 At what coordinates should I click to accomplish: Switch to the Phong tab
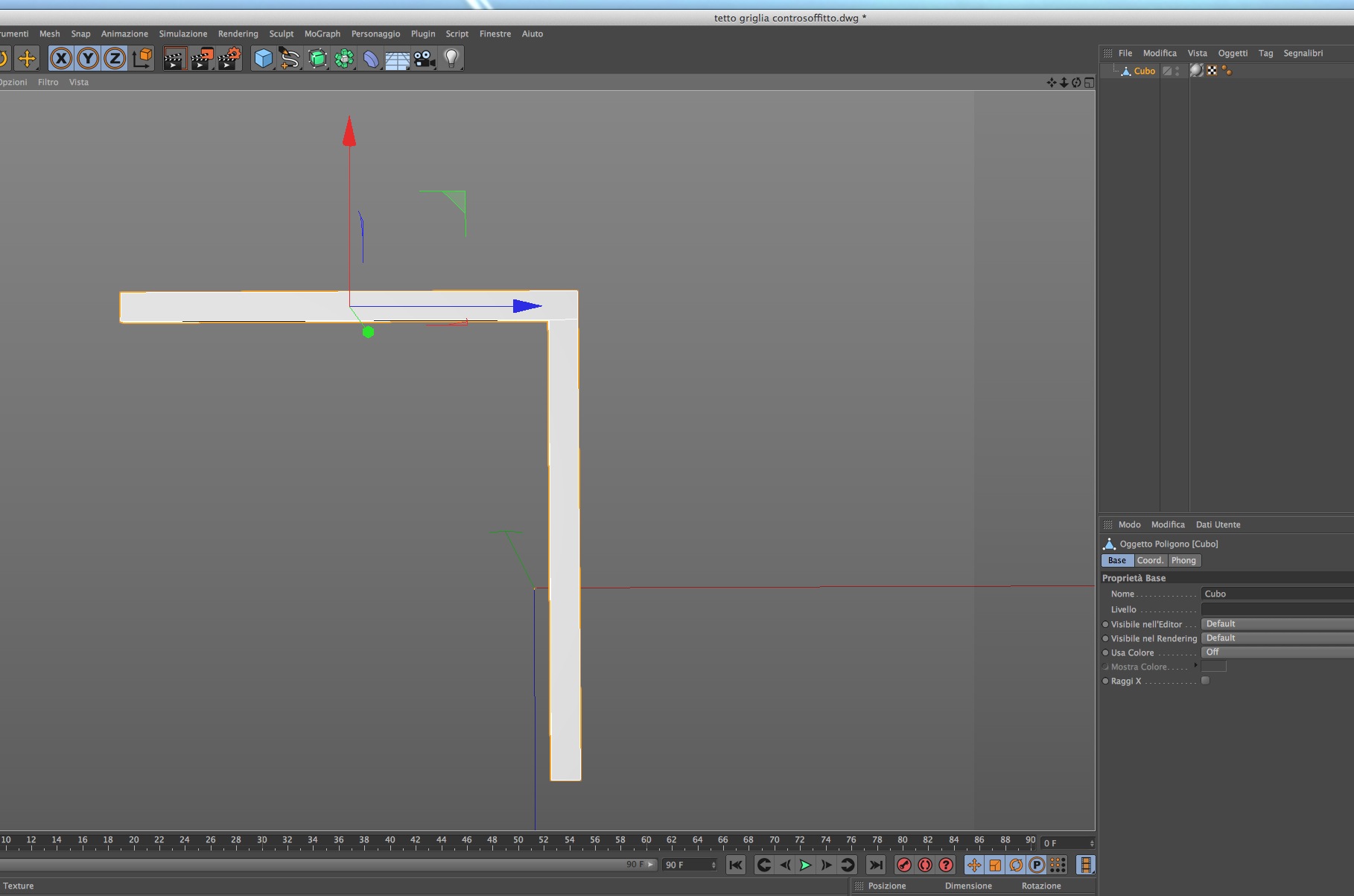click(x=1183, y=560)
